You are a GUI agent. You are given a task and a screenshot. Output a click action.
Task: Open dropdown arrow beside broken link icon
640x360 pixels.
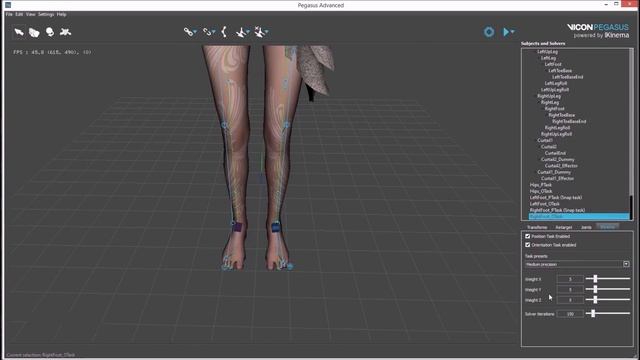pos(214,32)
